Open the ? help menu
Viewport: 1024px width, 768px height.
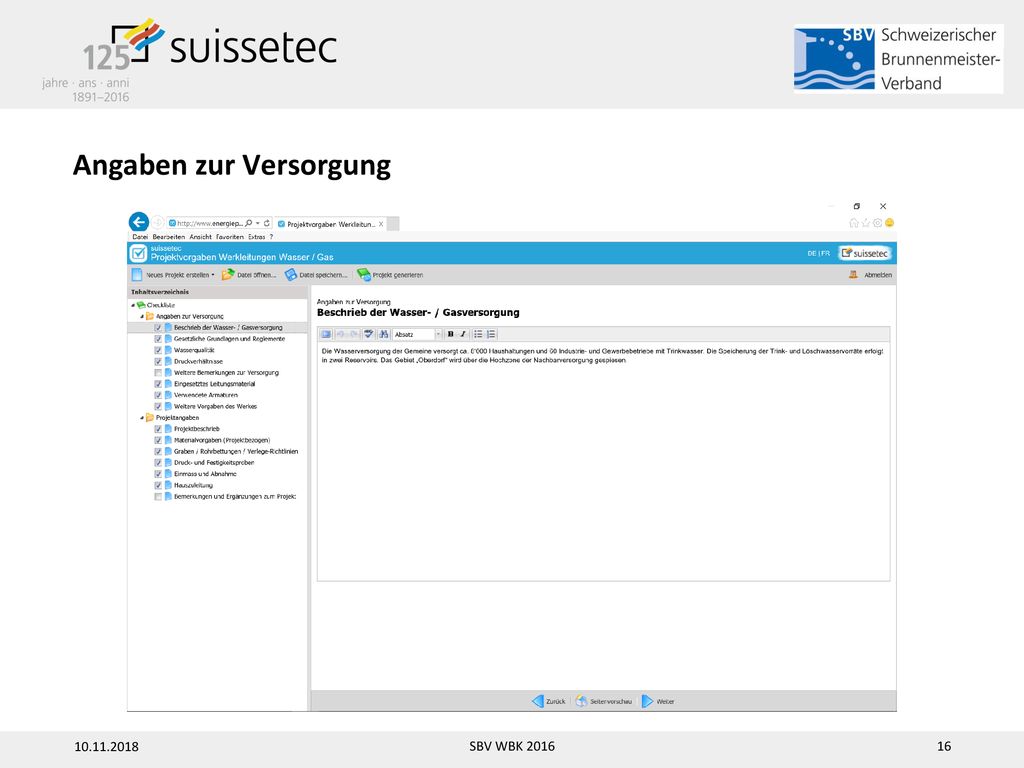point(271,237)
